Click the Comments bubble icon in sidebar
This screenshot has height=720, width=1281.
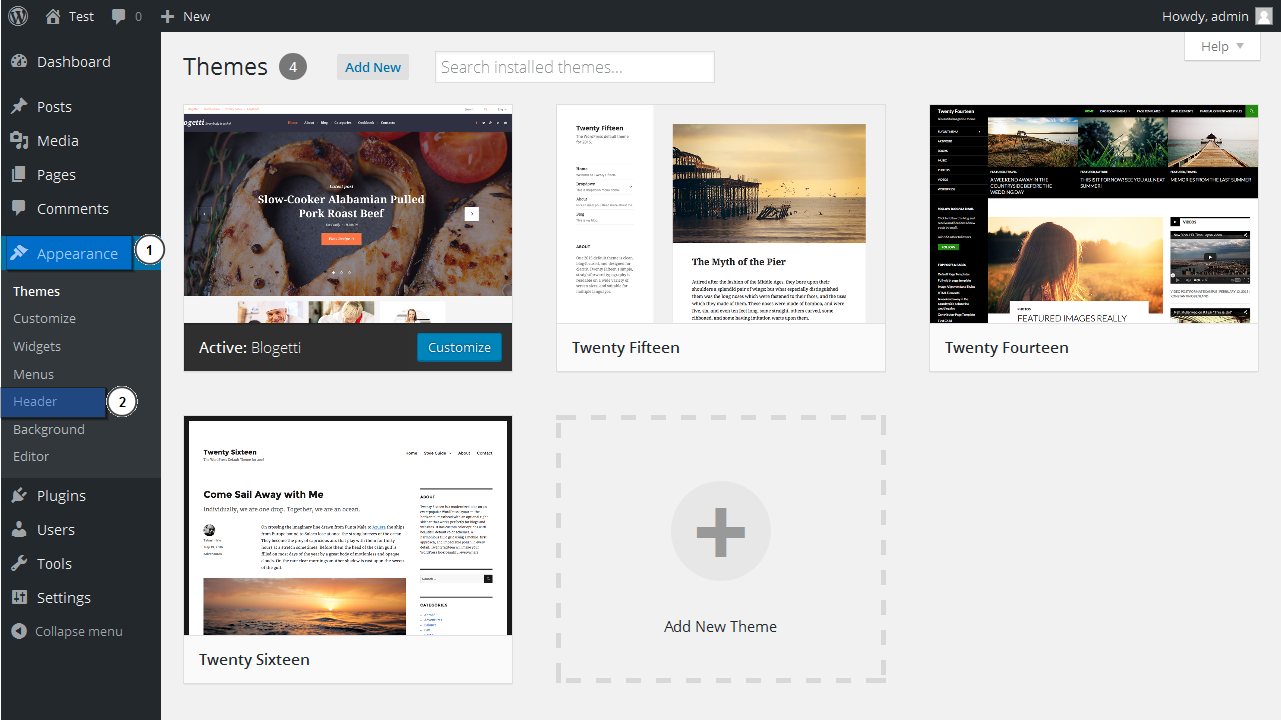point(19,208)
